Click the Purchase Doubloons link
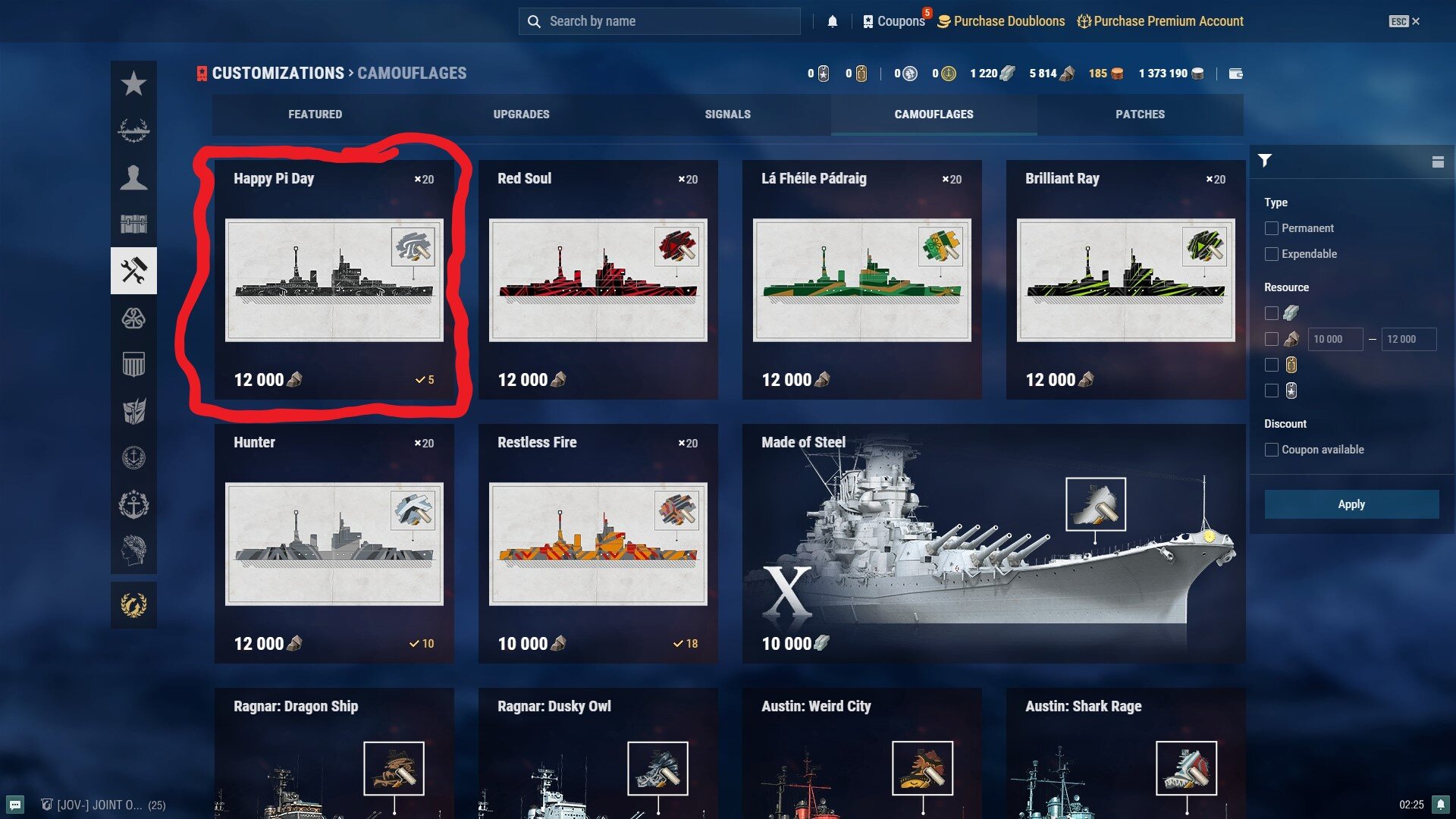The width and height of the screenshot is (1456, 819). pos(1001,21)
